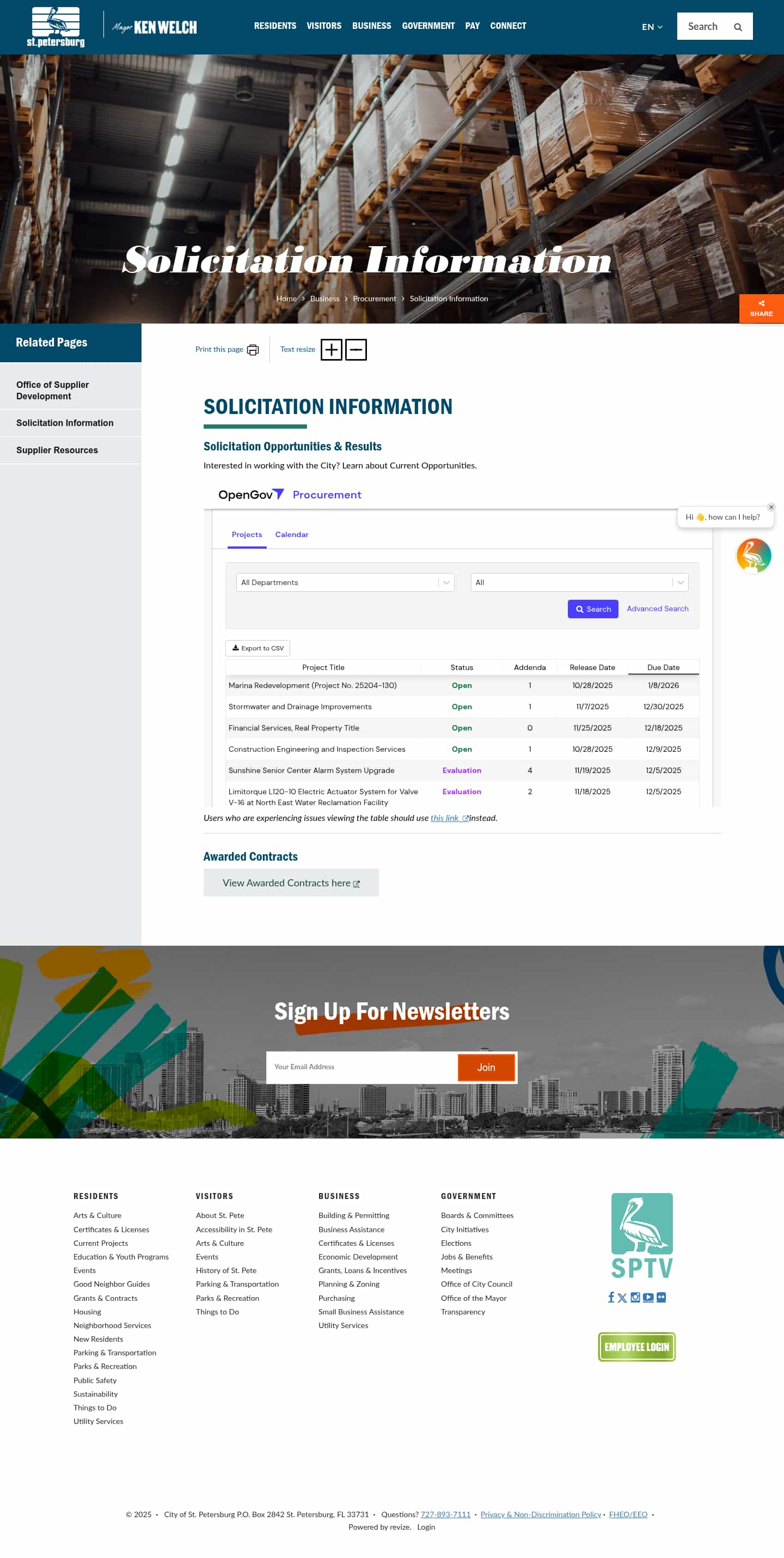
Task: Sort the table by the Due Date column
Action: (663, 668)
